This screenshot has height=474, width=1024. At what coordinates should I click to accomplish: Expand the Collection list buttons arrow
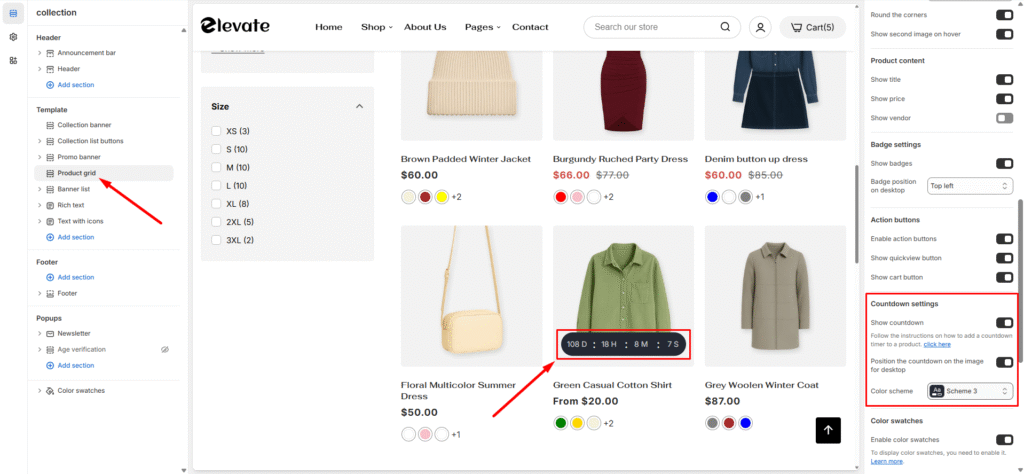point(40,141)
